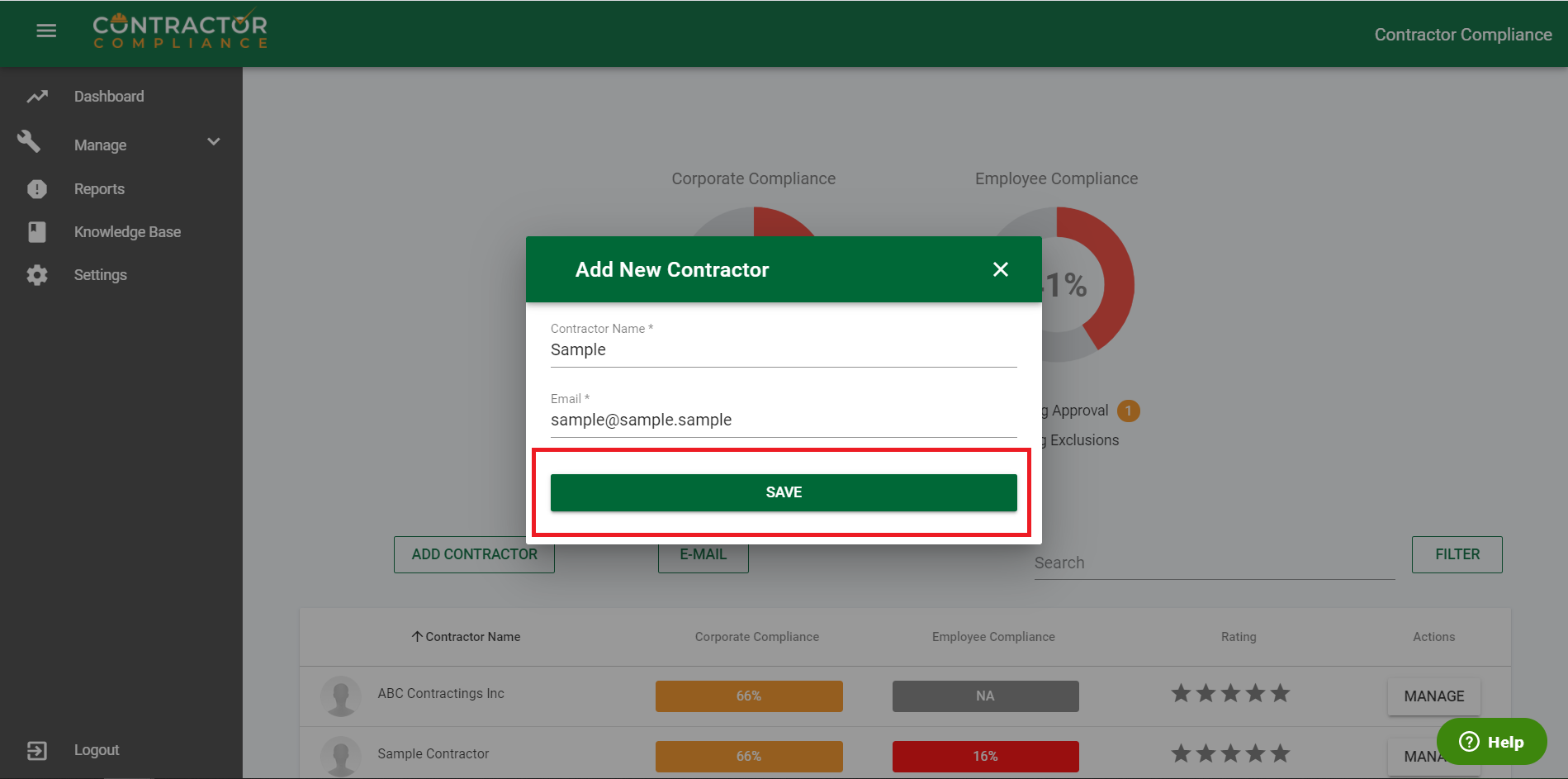Image resolution: width=1568 pixels, height=779 pixels.
Task: Click the Knowledge Base book icon
Action: click(x=37, y=232)
